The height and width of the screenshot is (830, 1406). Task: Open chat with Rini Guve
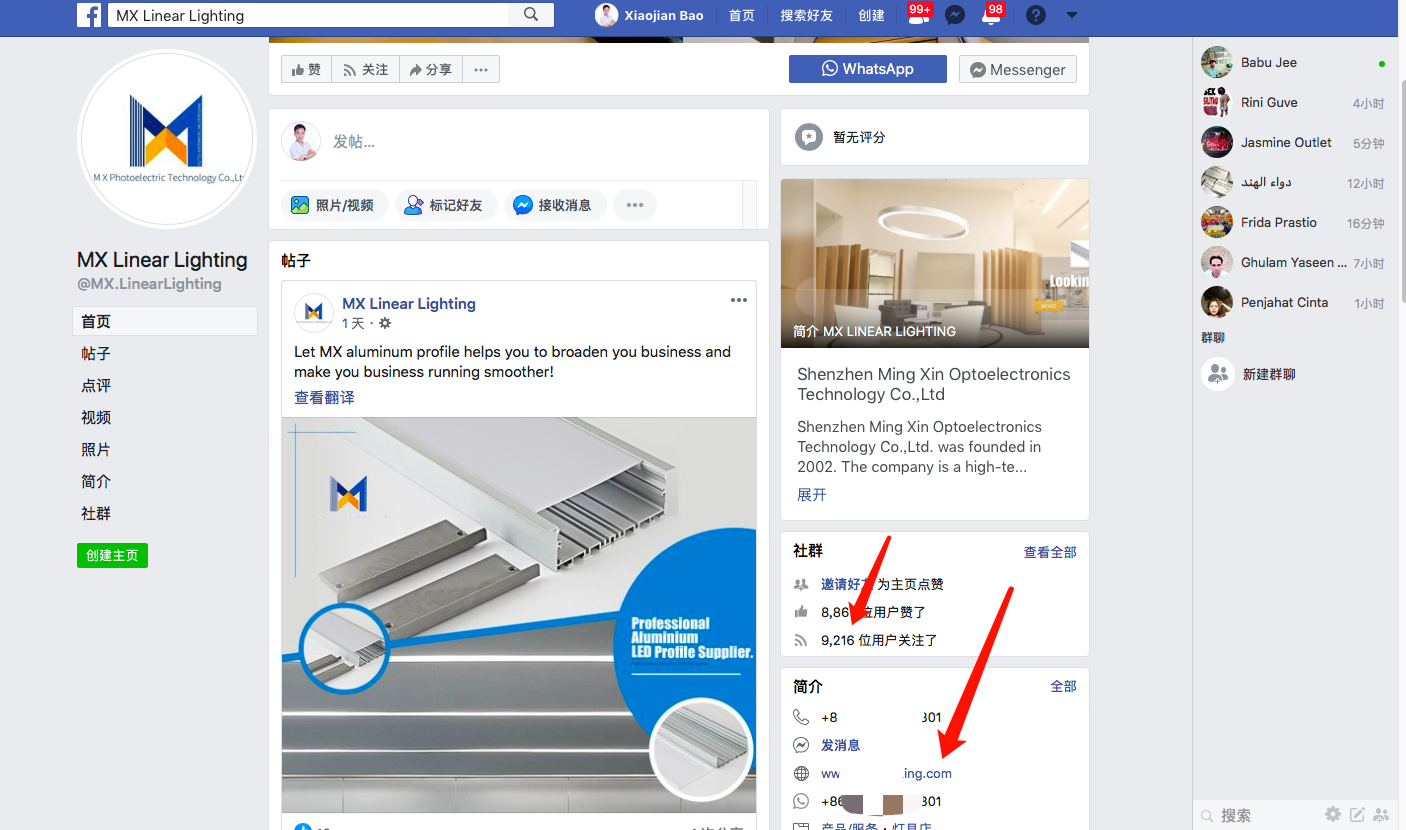(x=1293, y=102)
